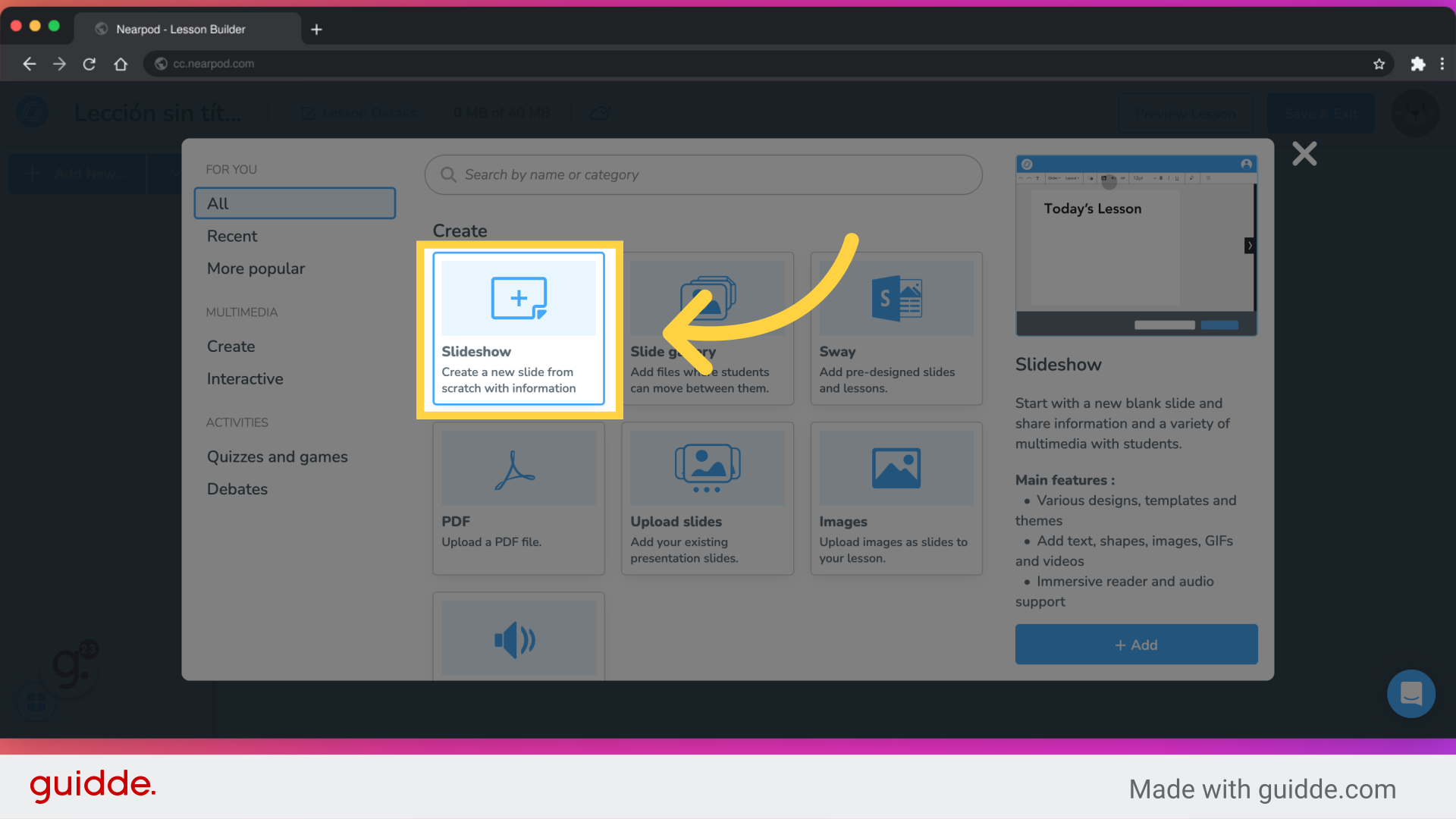This screenshot has height=819, width=1456.
Task: Bookmark the page with the star icon
Action: pos(1379,64)
